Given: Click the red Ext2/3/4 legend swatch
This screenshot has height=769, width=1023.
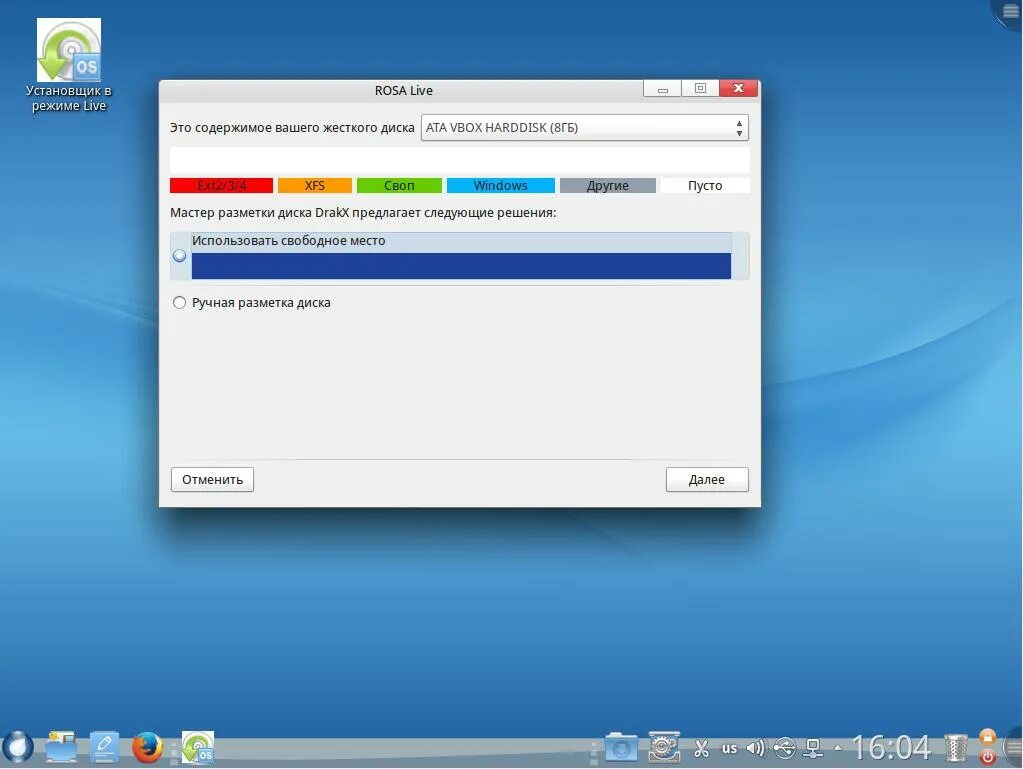Looking at the screenshot, I should 221,185.
